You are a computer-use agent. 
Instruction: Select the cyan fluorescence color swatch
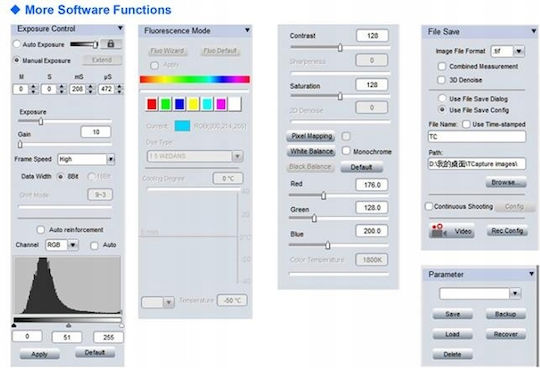pyautogui.click(x=207, y=104)
